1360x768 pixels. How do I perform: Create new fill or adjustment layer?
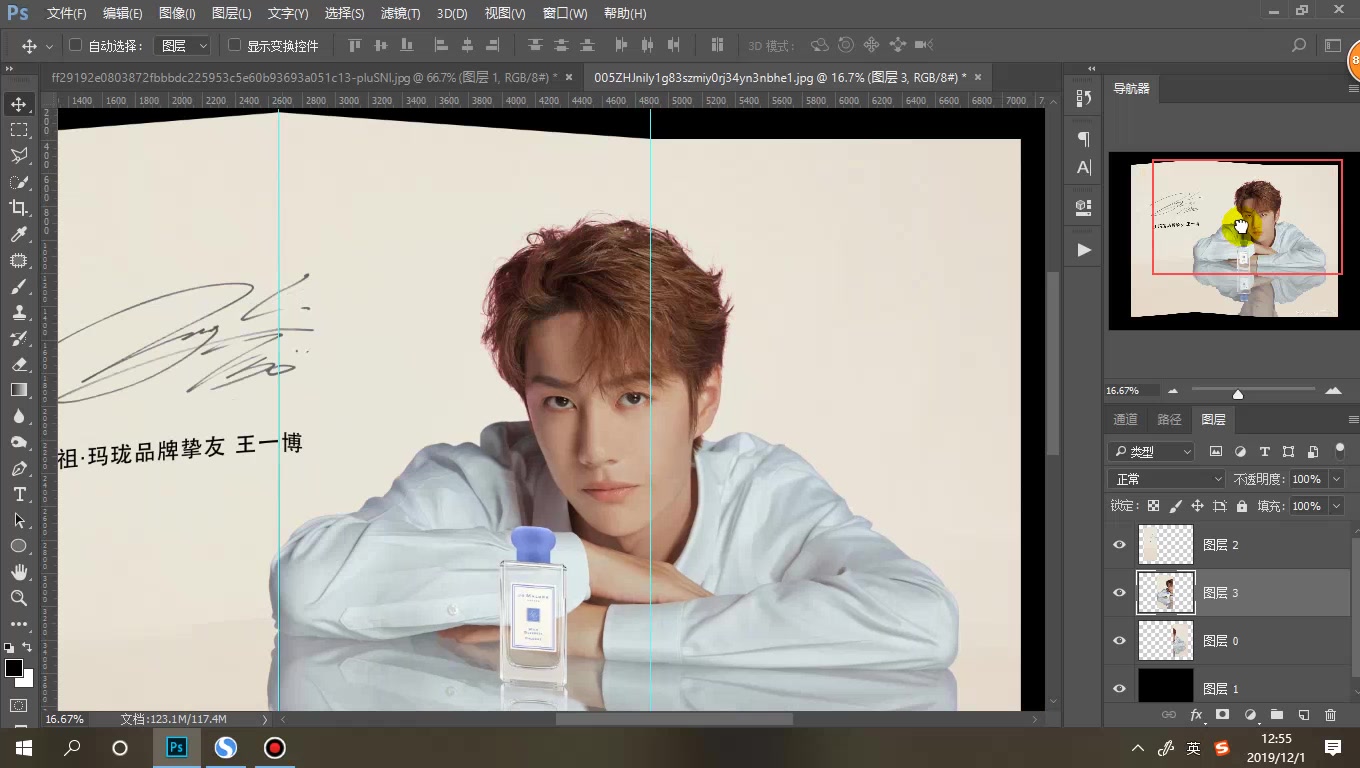[x=1249, y=715]
